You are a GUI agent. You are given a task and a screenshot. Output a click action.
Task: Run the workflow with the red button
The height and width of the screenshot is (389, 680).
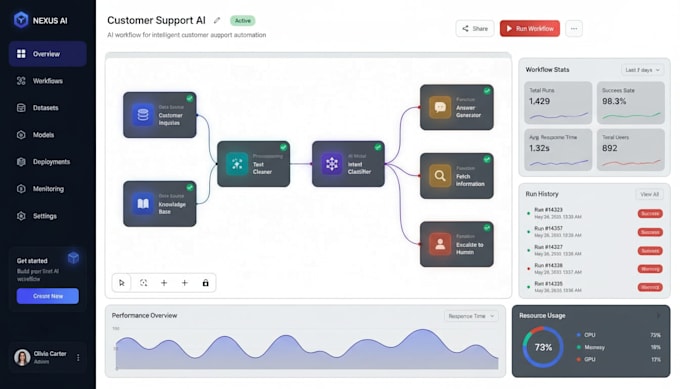[x=530, y=29]
